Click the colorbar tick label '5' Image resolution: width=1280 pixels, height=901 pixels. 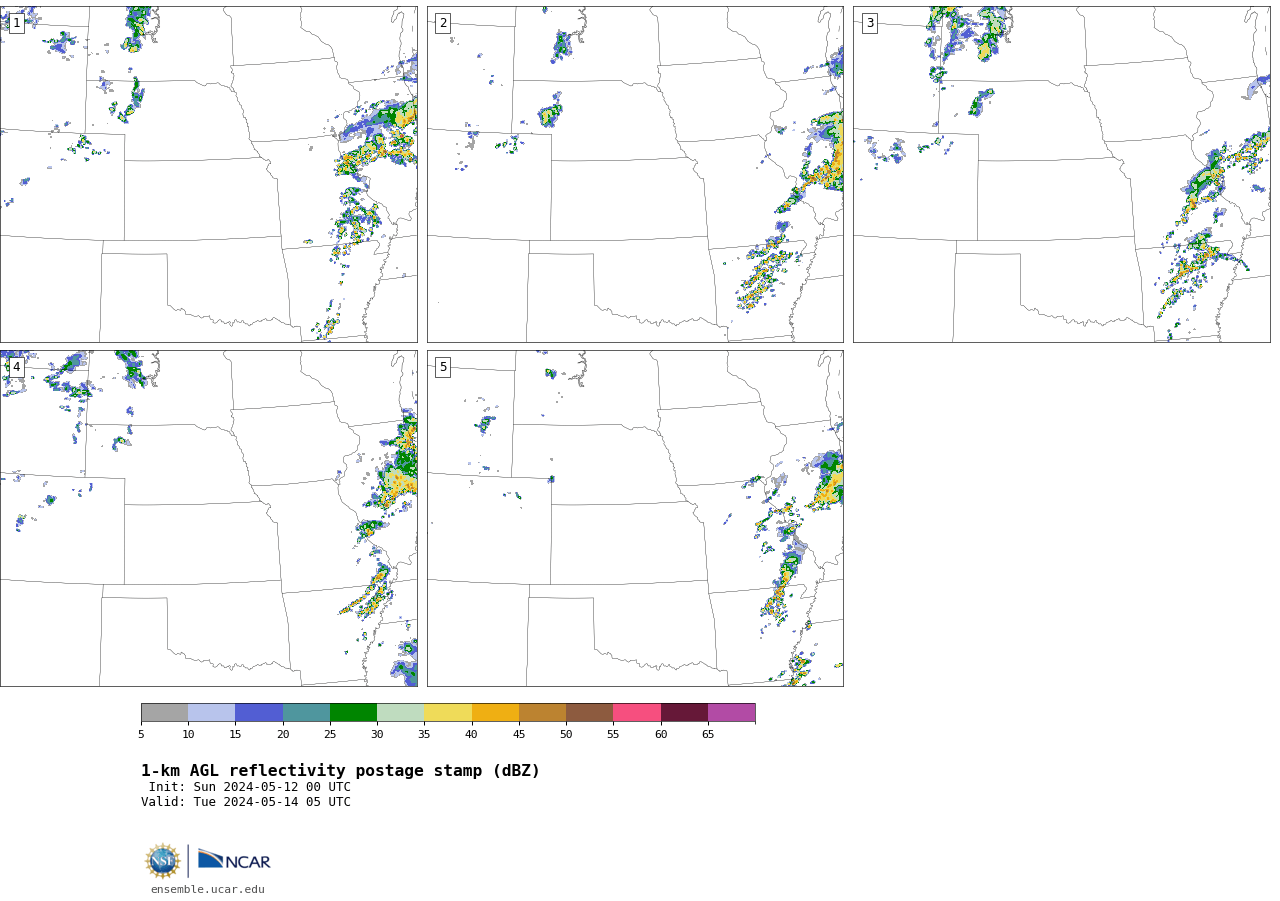click(x=141, y=735)
